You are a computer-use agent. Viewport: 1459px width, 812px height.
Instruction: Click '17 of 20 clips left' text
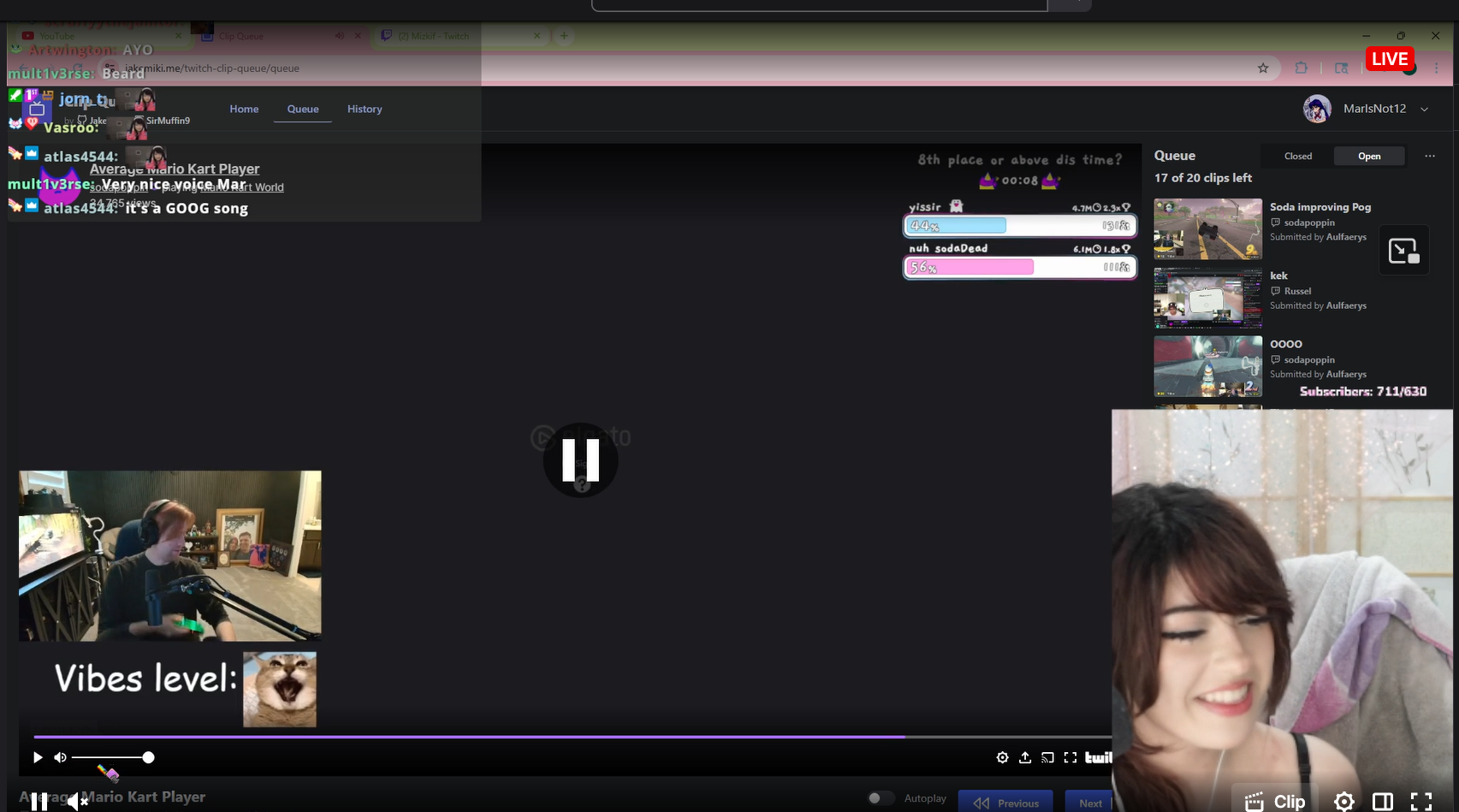[x=1202, y=178]
